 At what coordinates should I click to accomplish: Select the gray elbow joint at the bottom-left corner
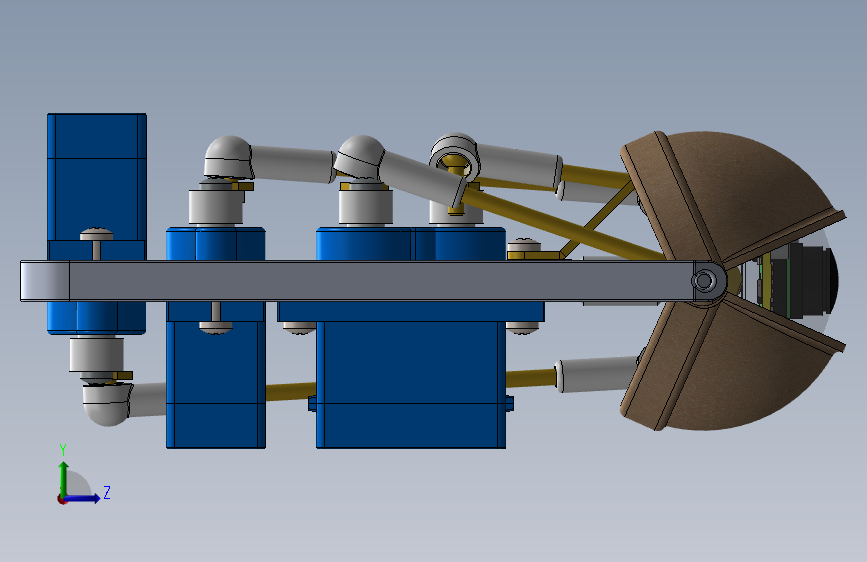(x=108, y=404)
